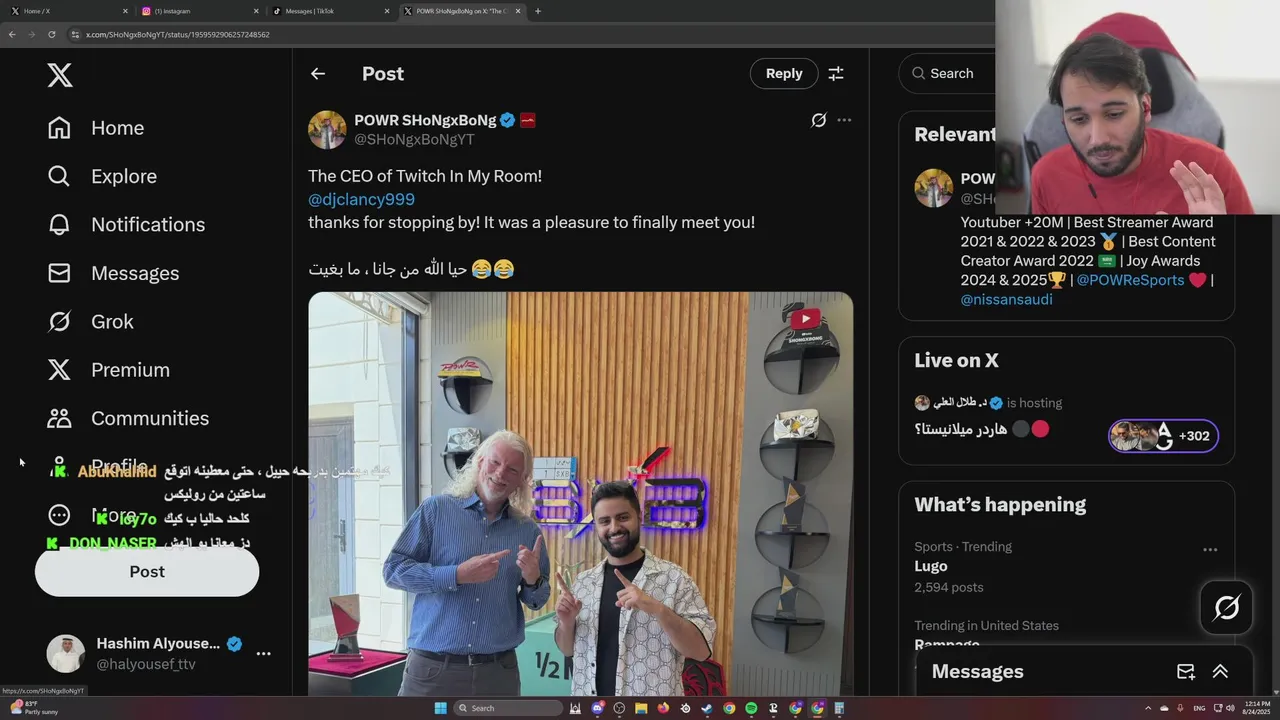This screenshot has width=1280, height=720.
Task: Open Communities in the sidebar
Action: coord(128,418)
